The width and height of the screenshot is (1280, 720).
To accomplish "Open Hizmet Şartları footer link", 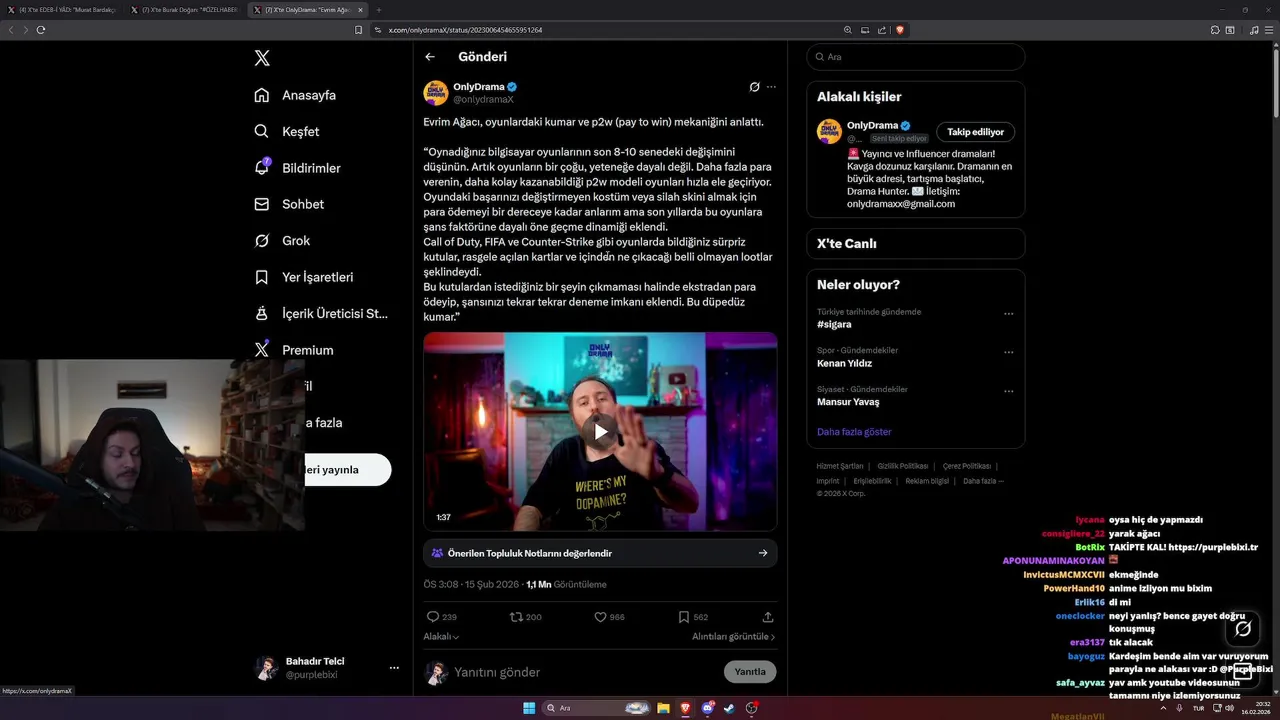I will click(840, 466).
